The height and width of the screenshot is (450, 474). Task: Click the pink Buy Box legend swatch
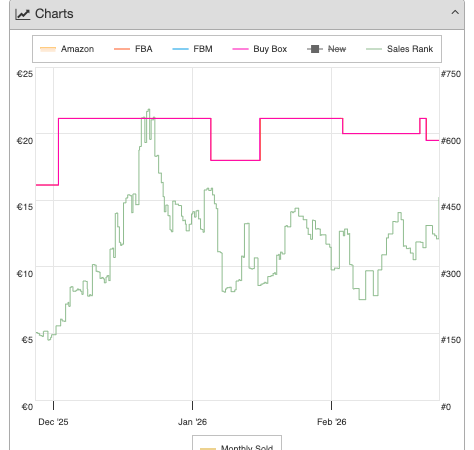(240, 49)
